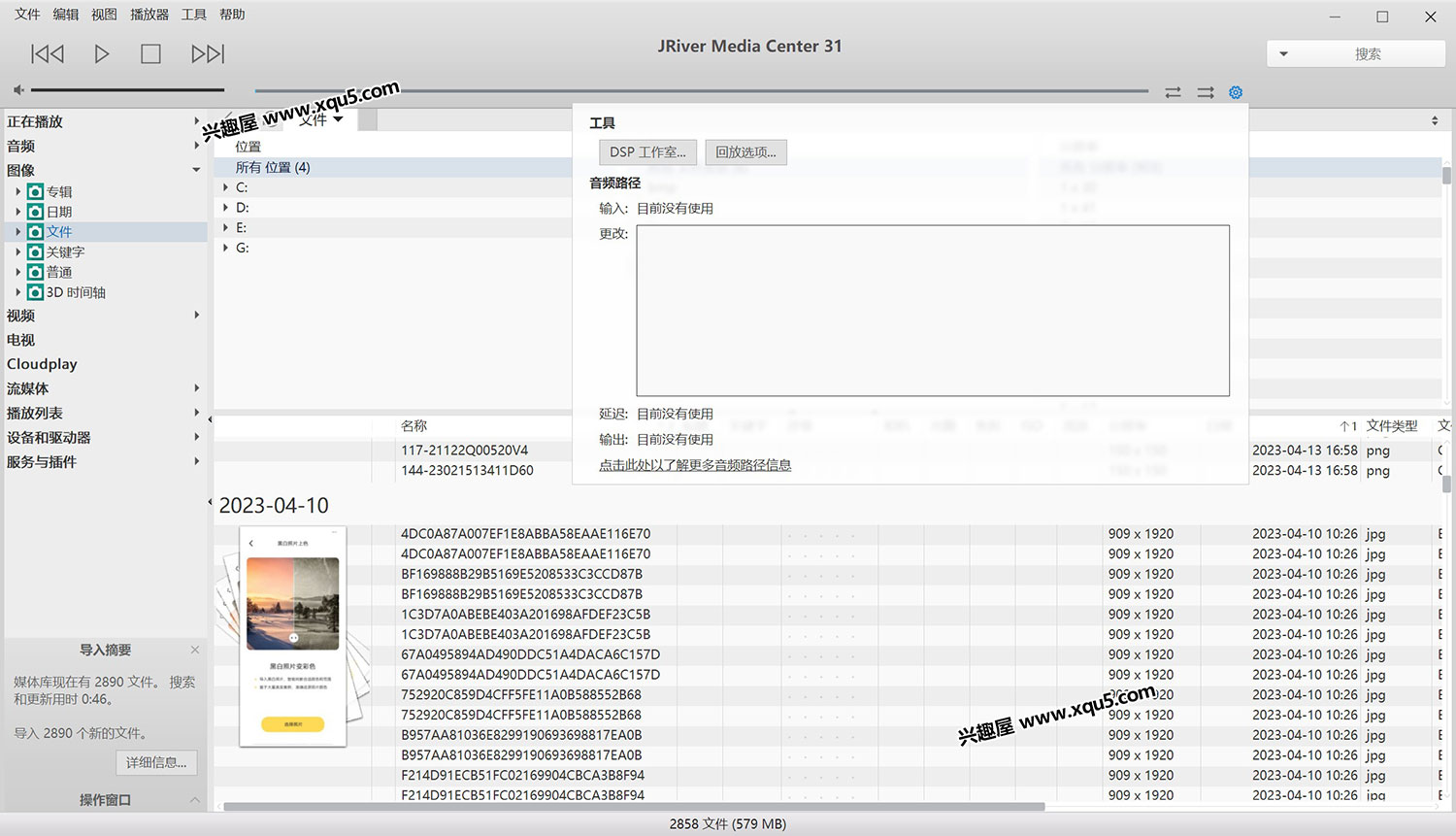The width and height of the screenshot is (1456, 836).
Task: Open the 播放器 menu
Action: click(149, 15)
